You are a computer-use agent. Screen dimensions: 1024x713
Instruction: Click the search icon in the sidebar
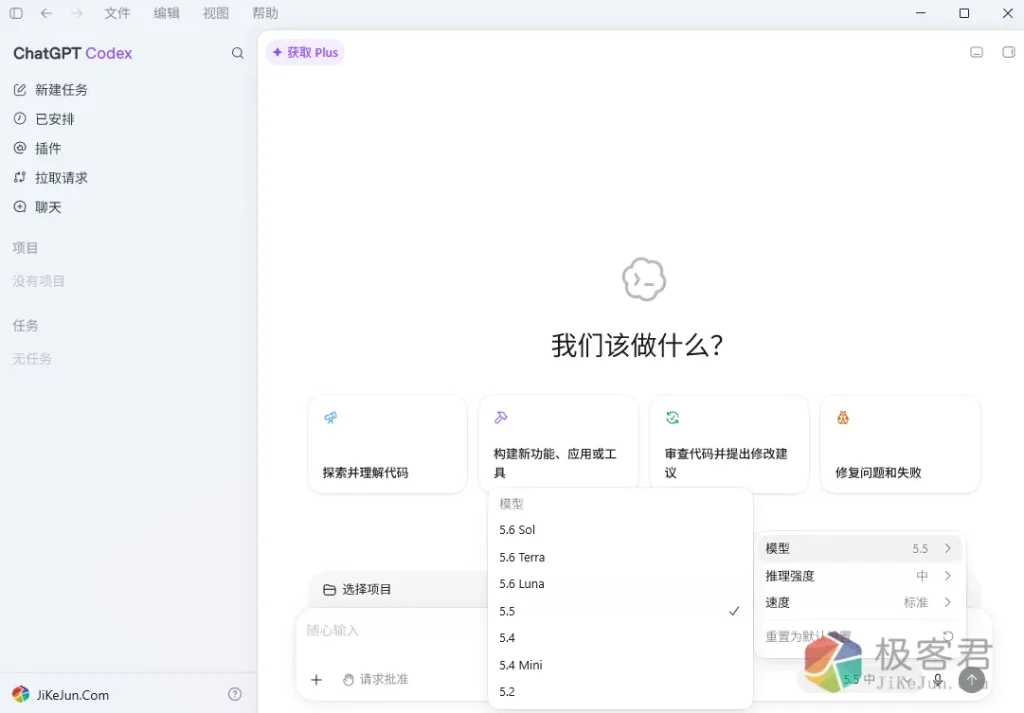tap(238, 53)
